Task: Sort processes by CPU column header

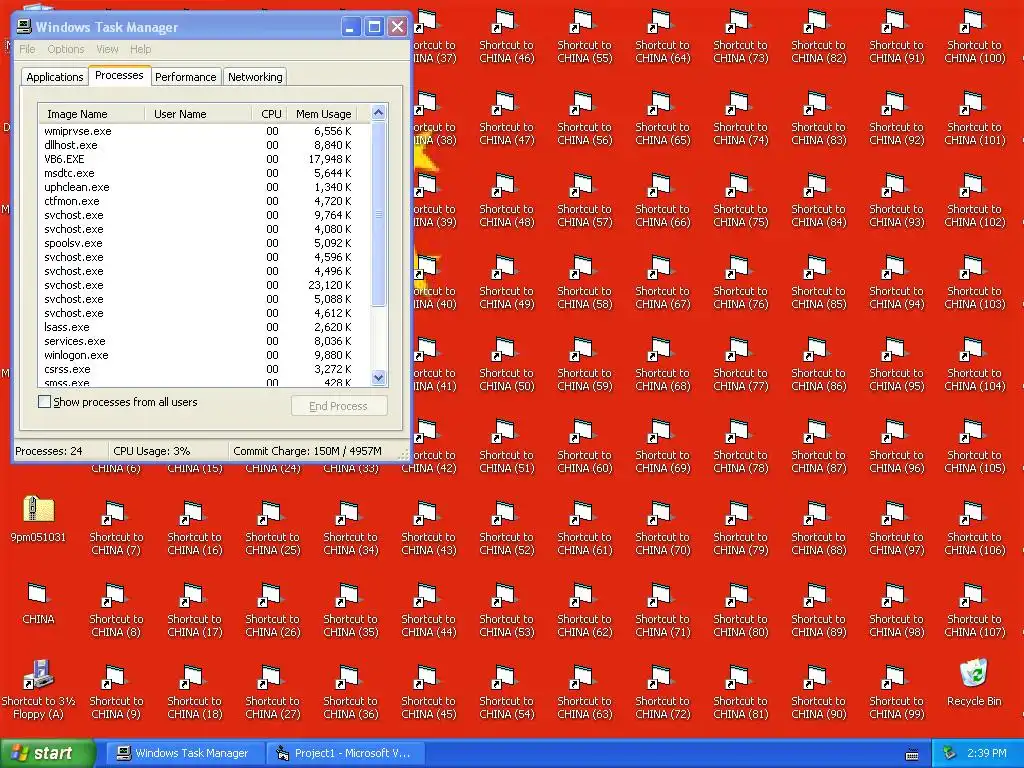Action: [268, 114]
